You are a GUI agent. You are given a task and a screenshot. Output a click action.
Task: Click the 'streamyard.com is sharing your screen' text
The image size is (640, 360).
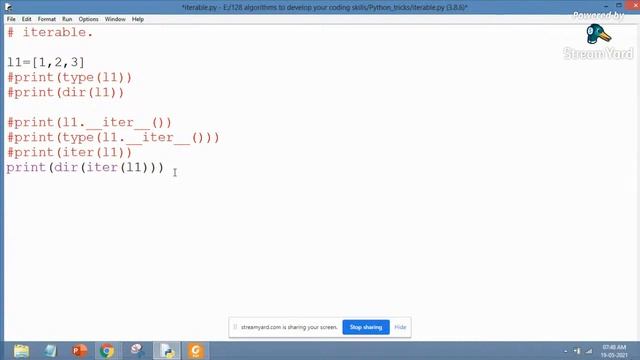[x=289, y=327]
